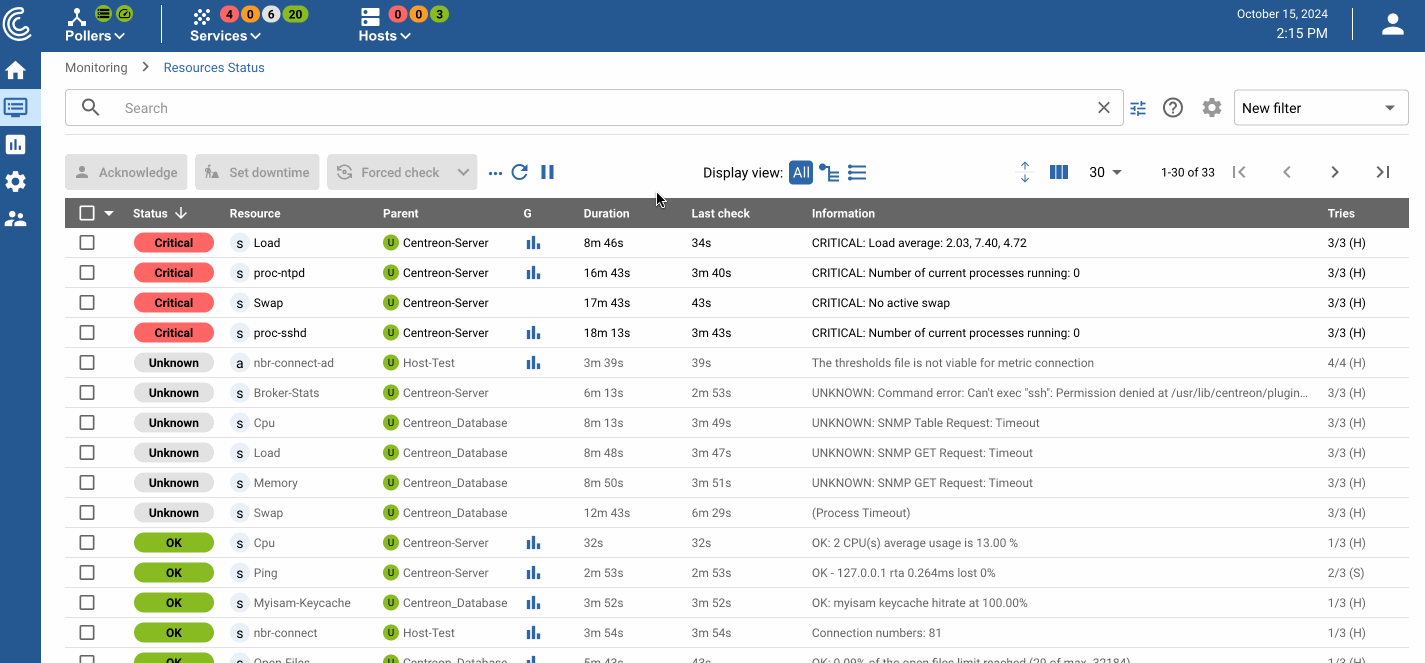Check the critical Swap row checkbox
The height and width of the screenshot is (663, 1425).
[x=87, y=303]
